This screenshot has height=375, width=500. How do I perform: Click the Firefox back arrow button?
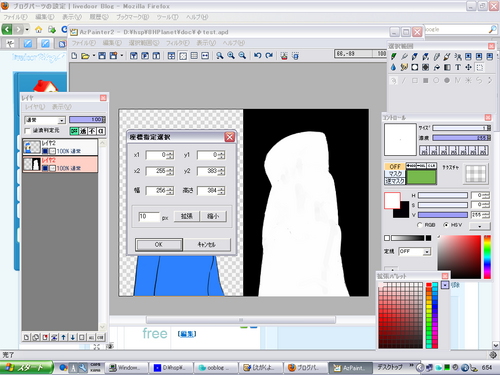(7, 29)
